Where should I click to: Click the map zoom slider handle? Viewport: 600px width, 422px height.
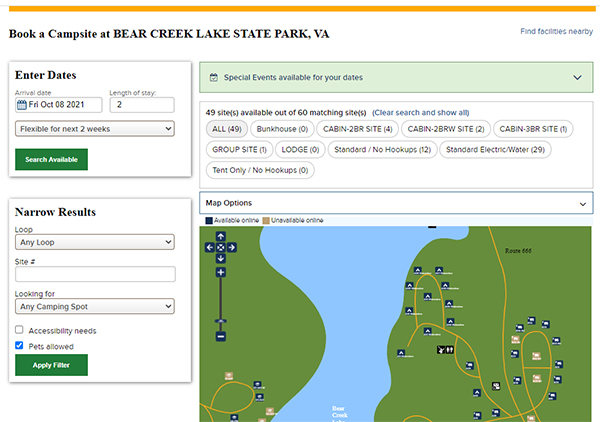pos(220,321)
